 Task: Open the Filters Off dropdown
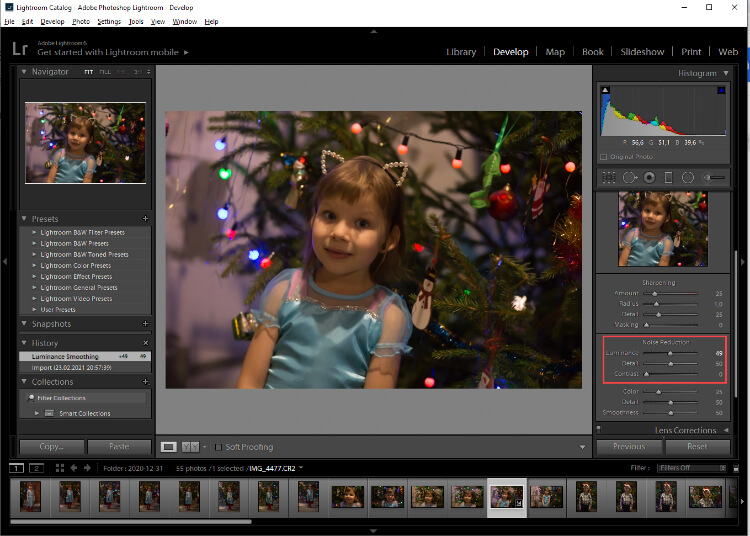coord(692,468)
